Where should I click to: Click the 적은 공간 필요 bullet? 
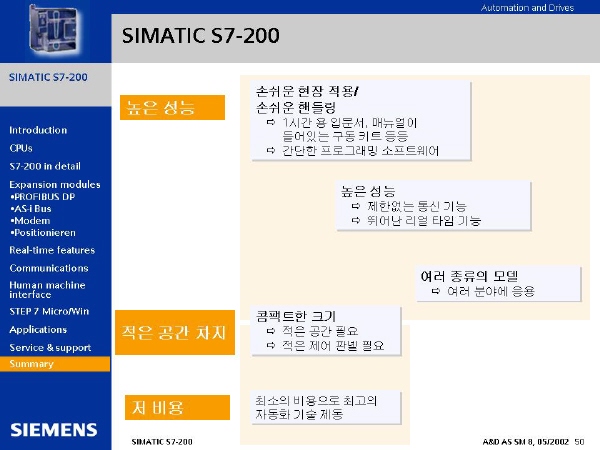tap(320, 331)
